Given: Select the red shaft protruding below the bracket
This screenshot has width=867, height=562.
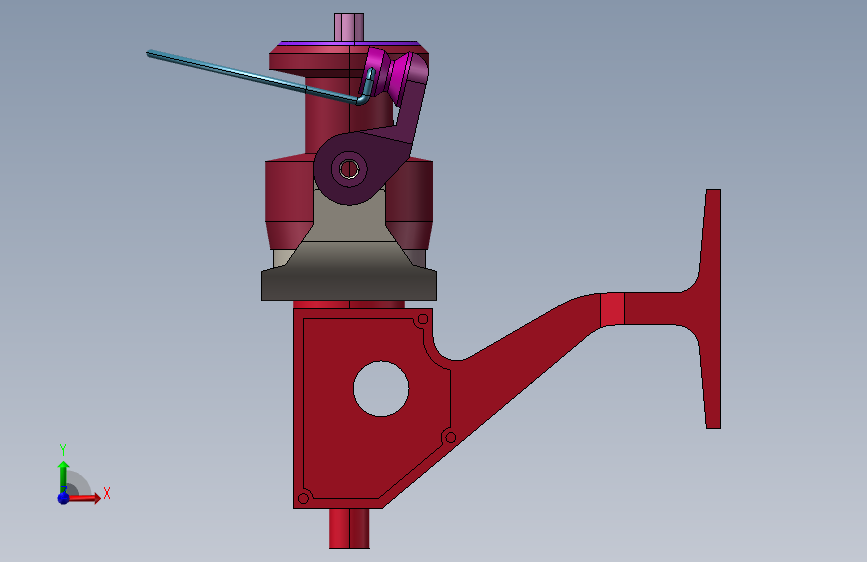Looking at the screenshot, I should point(349,529).
